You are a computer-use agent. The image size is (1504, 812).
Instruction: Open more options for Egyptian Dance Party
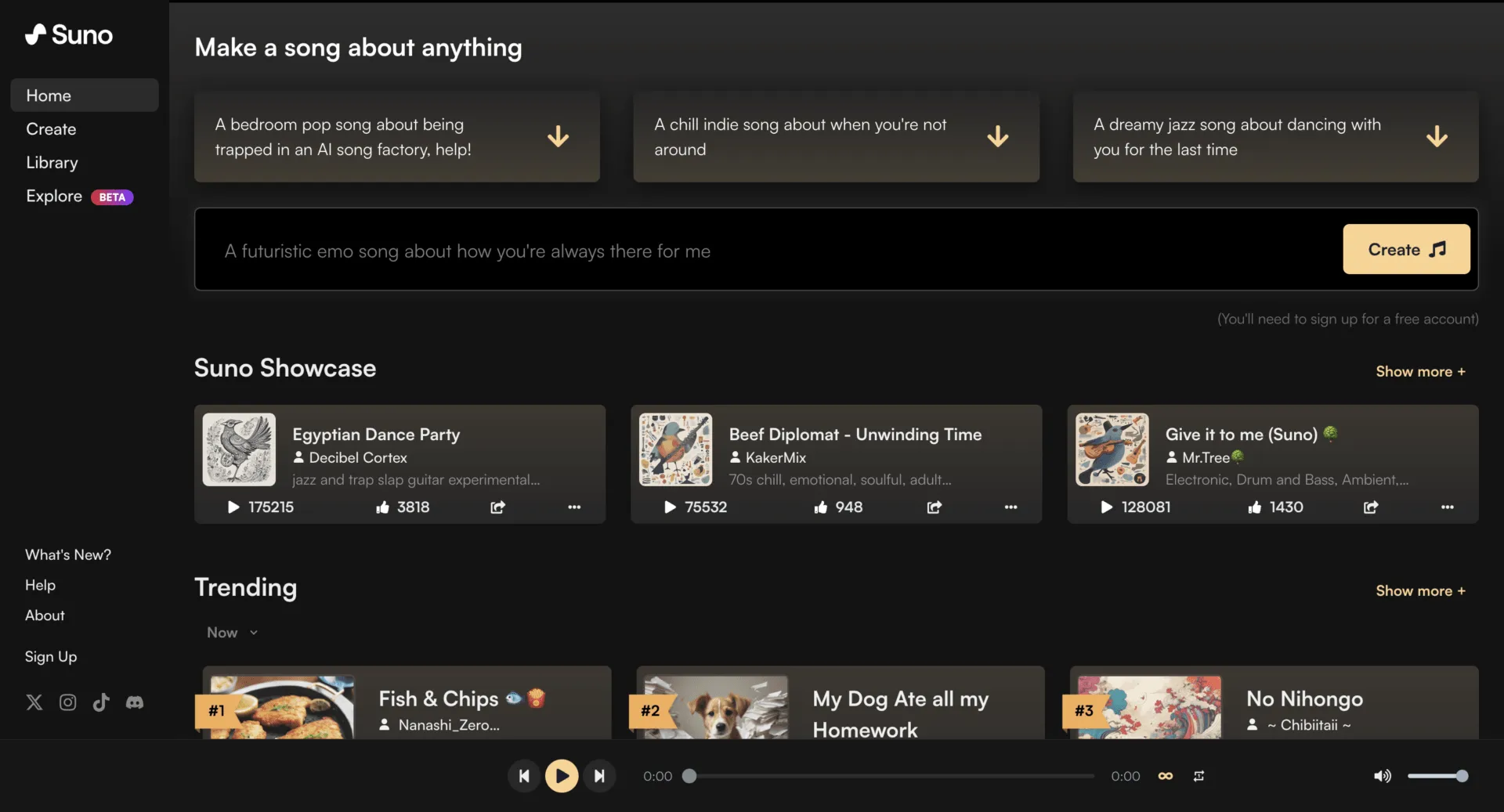574,507
